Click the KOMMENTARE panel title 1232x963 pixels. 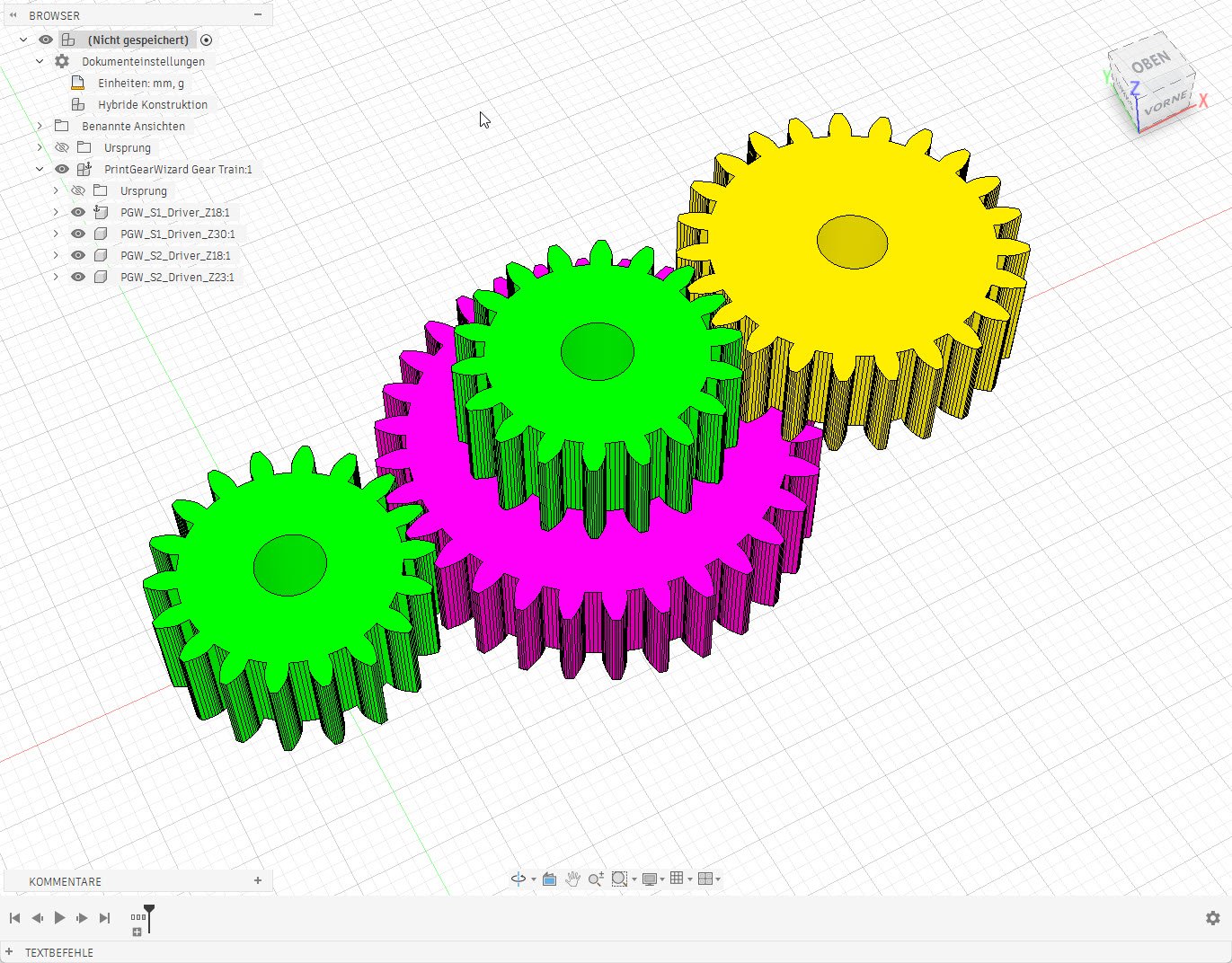click(x=65, y=881)
